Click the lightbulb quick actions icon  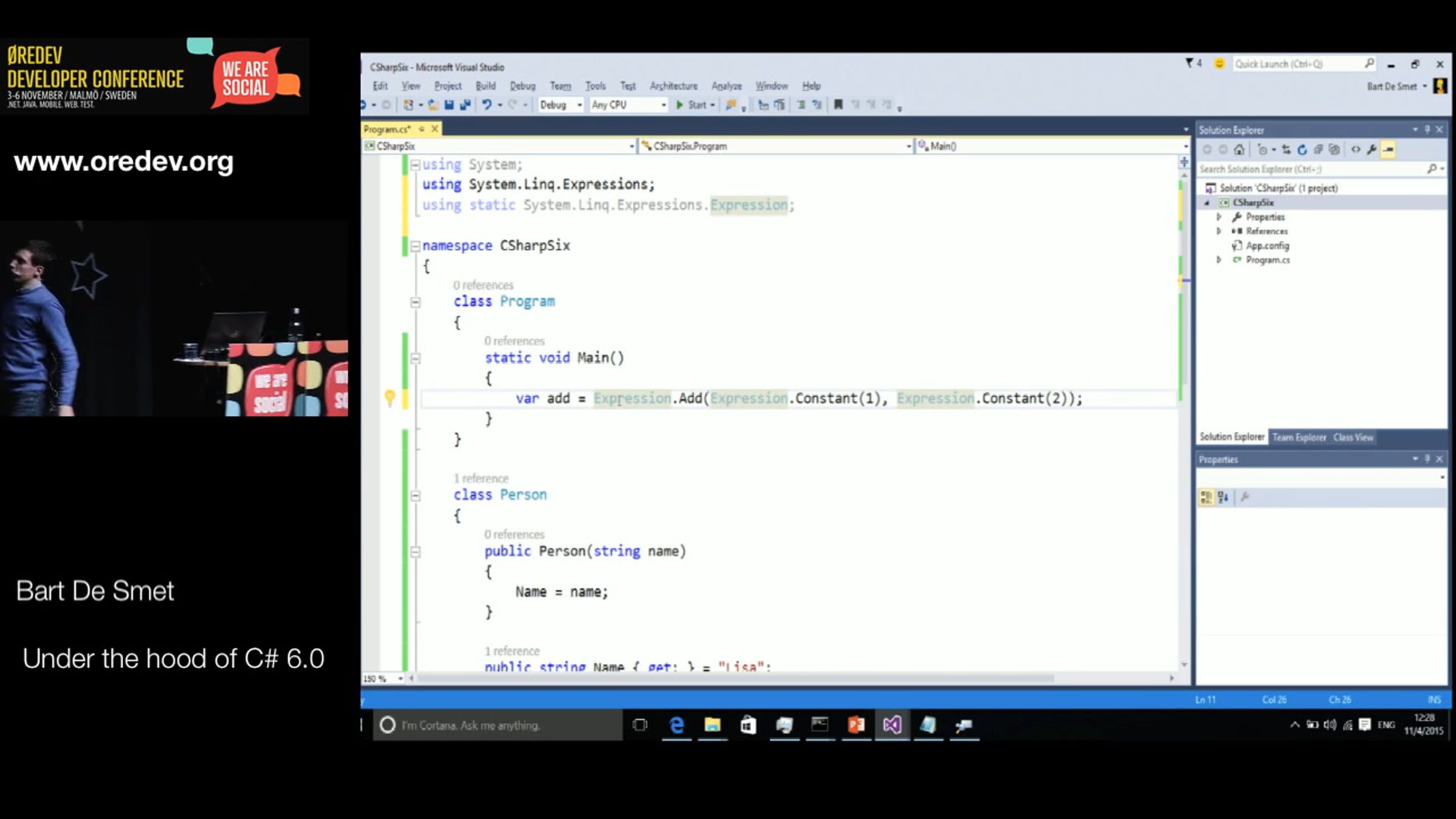pos(390,398)
